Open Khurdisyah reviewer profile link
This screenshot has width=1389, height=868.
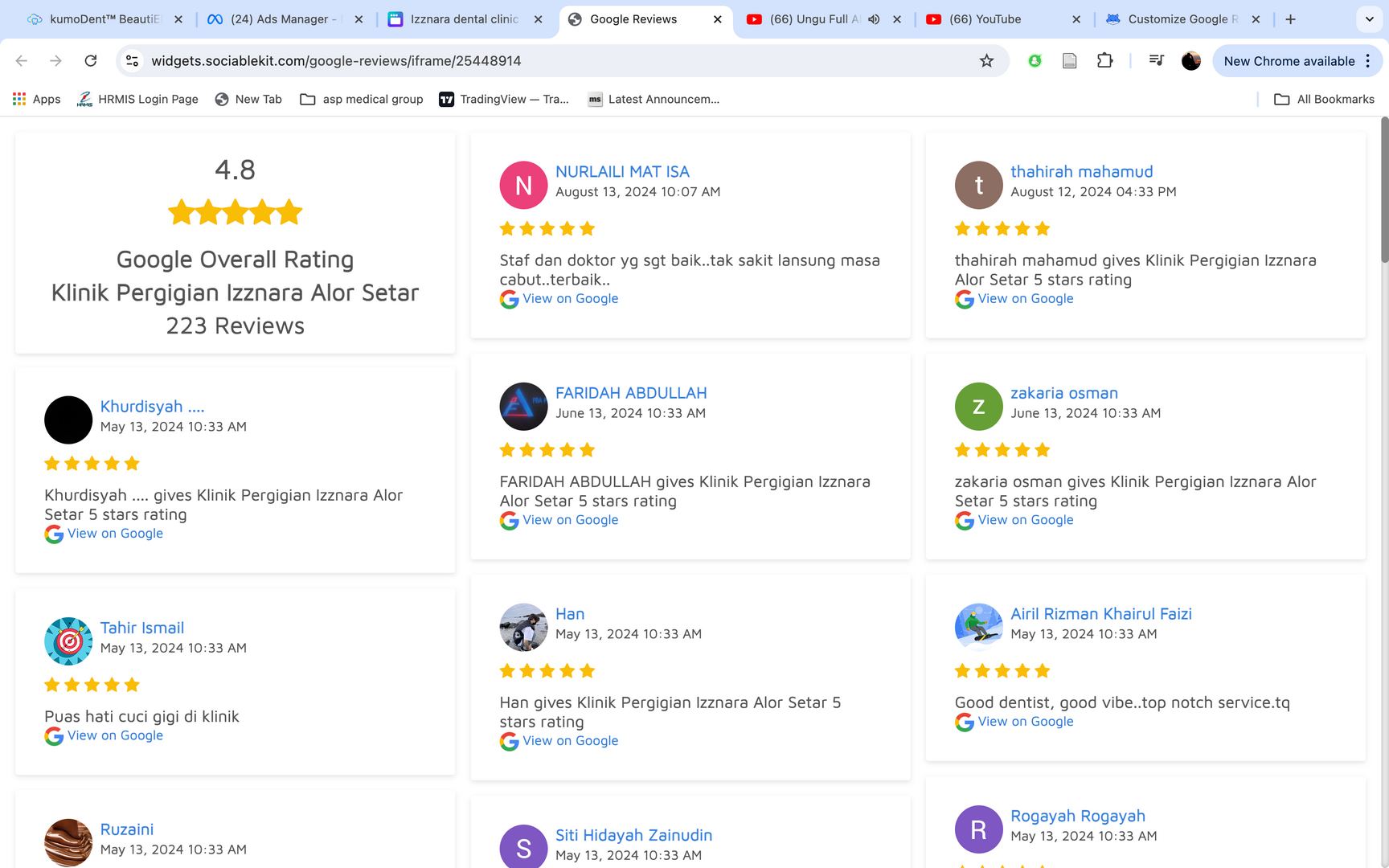tap(152, 407)
